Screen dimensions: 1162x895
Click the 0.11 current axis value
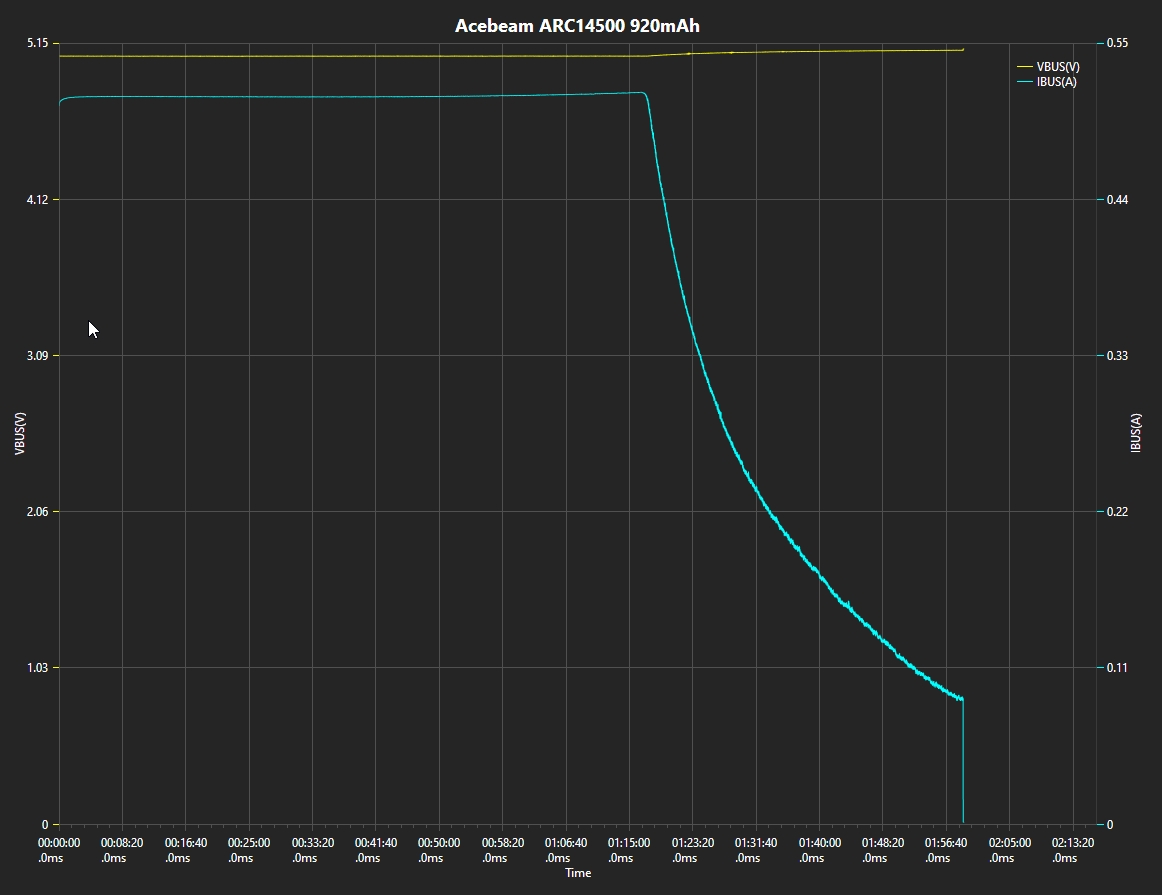tap(1118, 668)
